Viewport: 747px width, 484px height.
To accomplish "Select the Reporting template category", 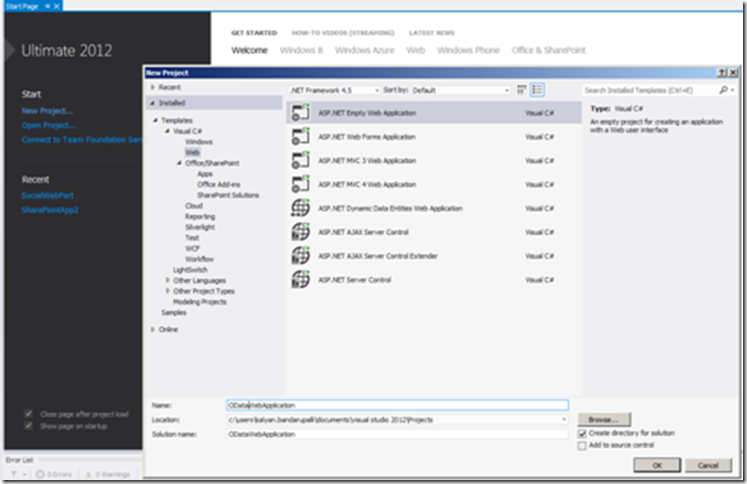I will [x=200, y=216].
